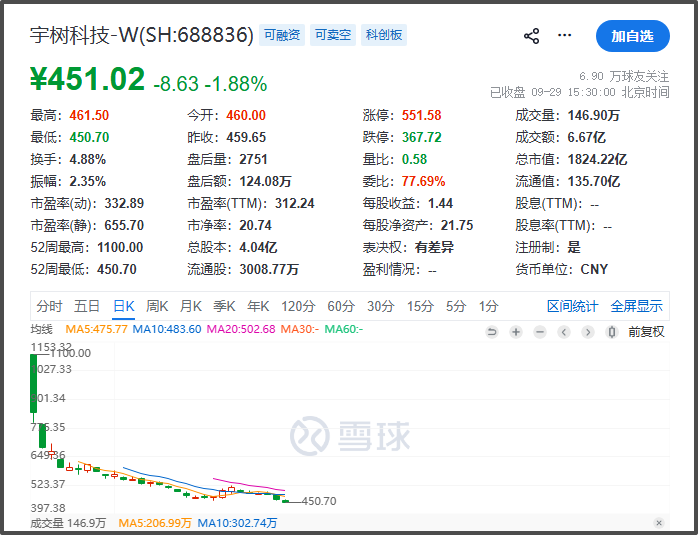Click the 市净率 value 20.74
The width and height of the screenshot is (698, 535).
256,226
